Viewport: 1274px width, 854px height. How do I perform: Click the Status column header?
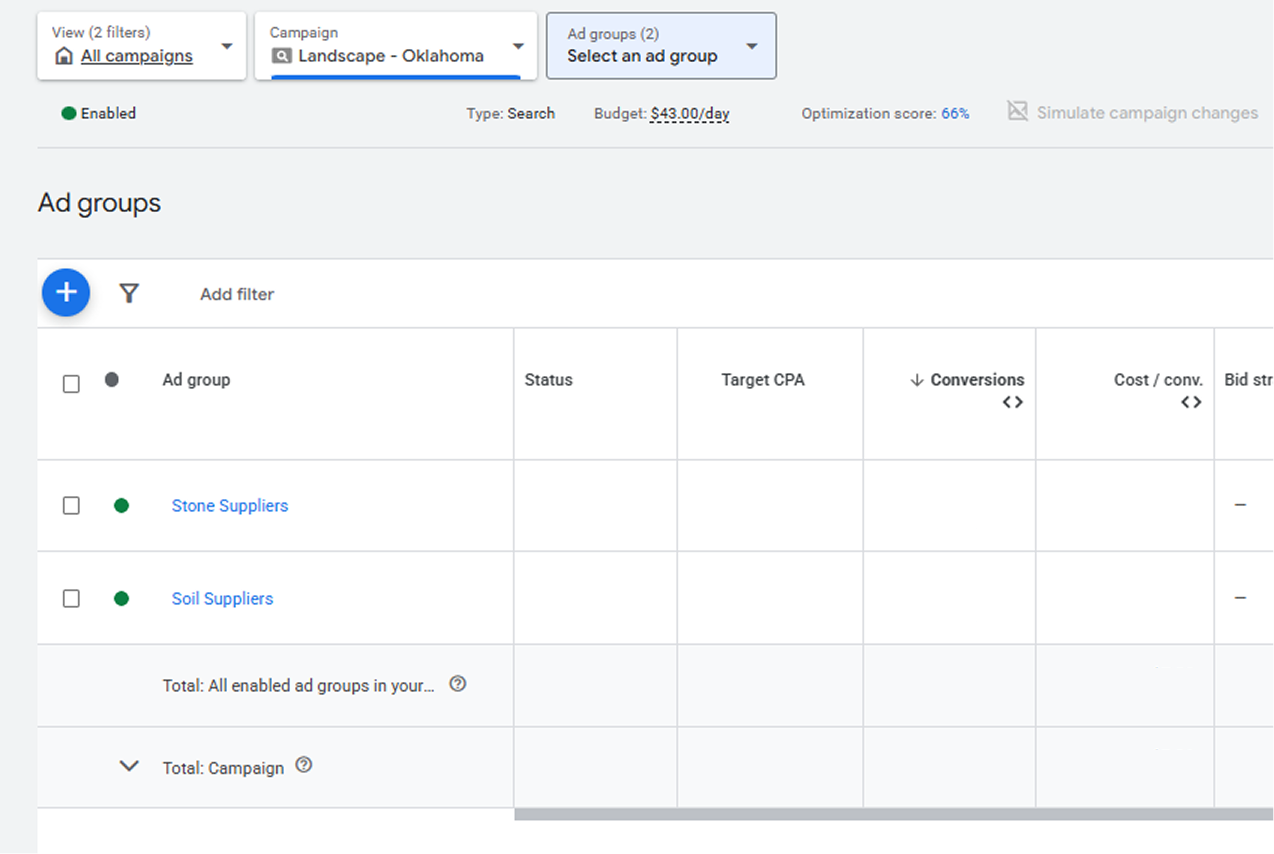[549, 380]
